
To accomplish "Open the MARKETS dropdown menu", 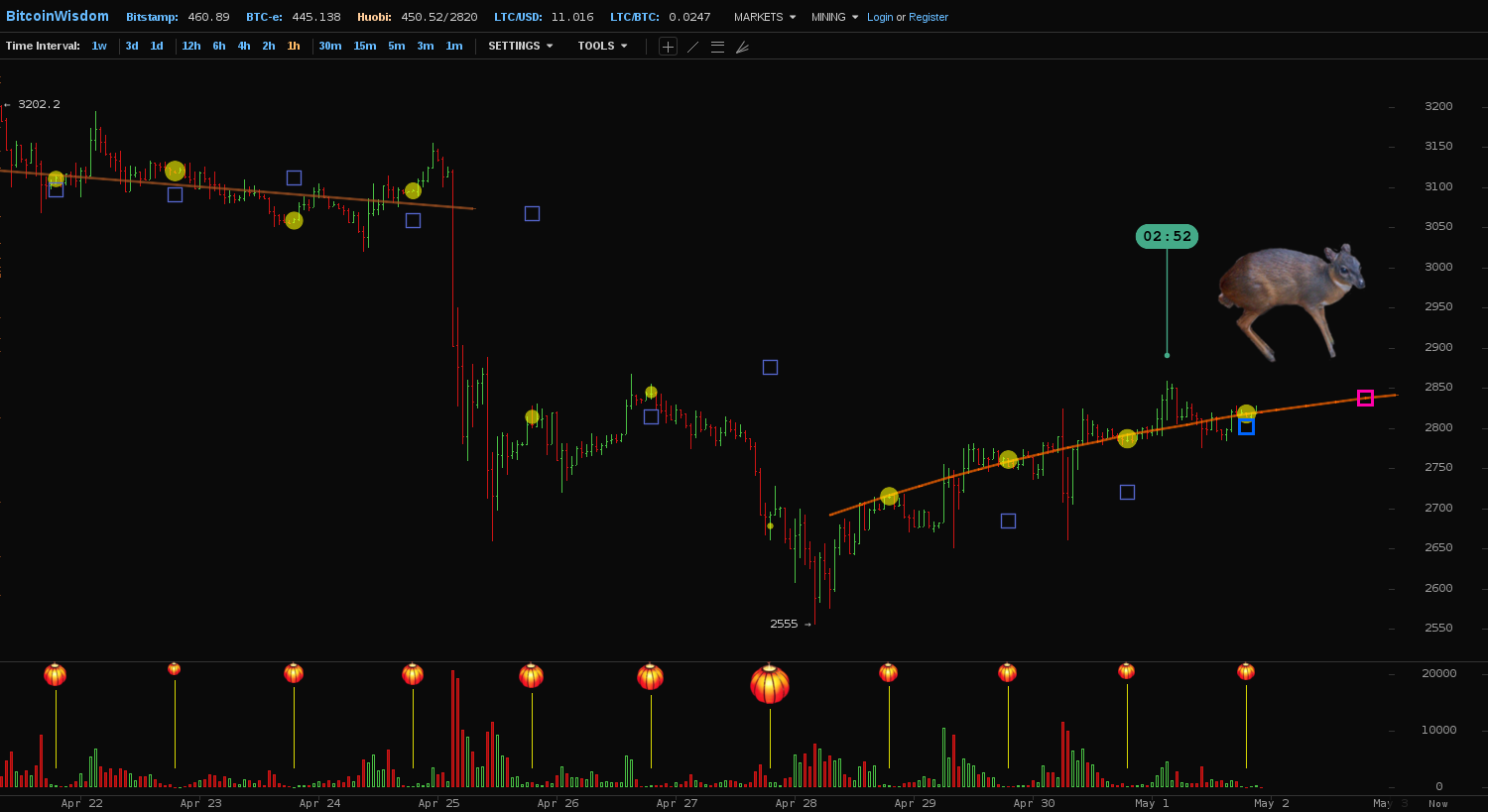I will click(x=764, y=17).
